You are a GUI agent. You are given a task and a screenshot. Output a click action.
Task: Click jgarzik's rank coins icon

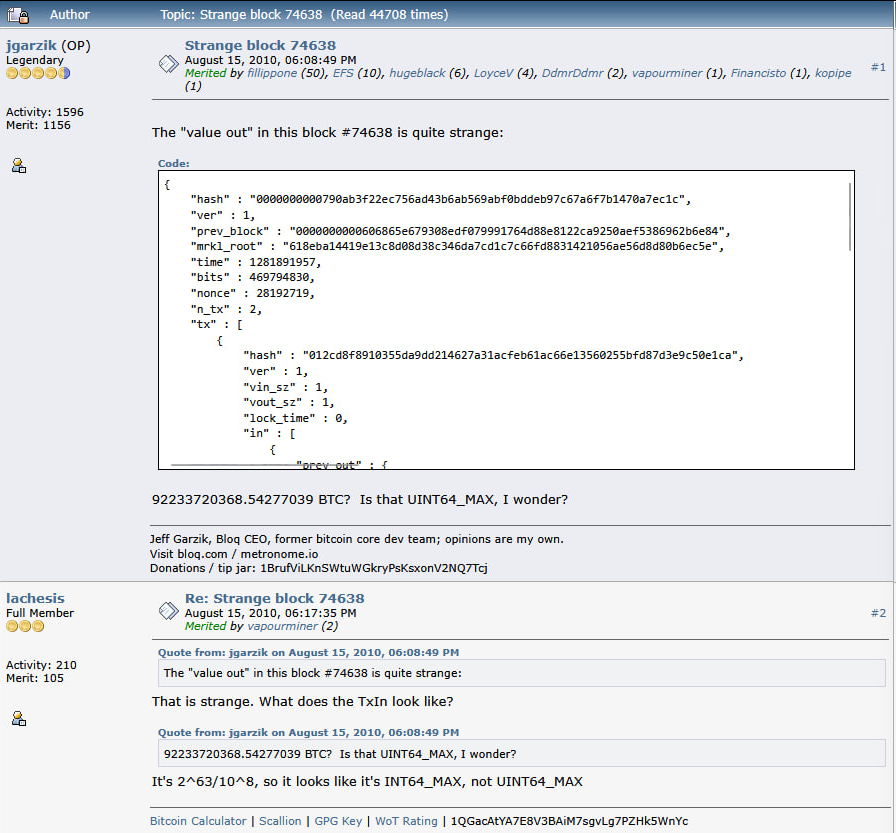click(x=38, y=73)
